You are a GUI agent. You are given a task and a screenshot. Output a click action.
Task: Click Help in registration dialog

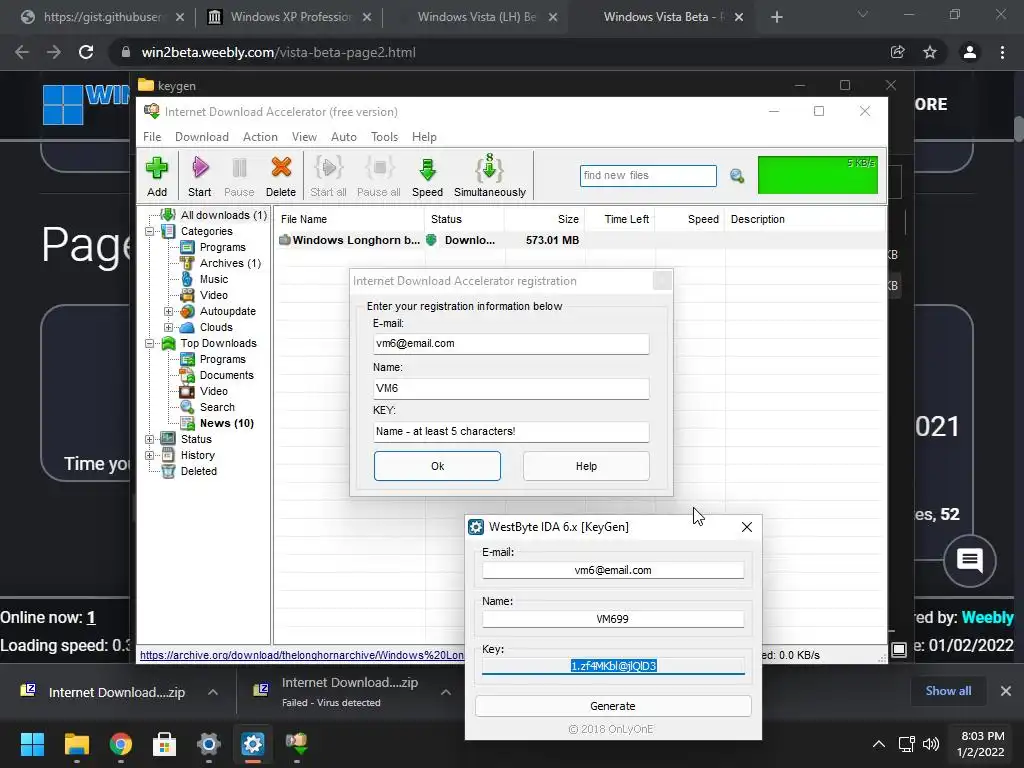pyautogui.click(x=586, y=466)
